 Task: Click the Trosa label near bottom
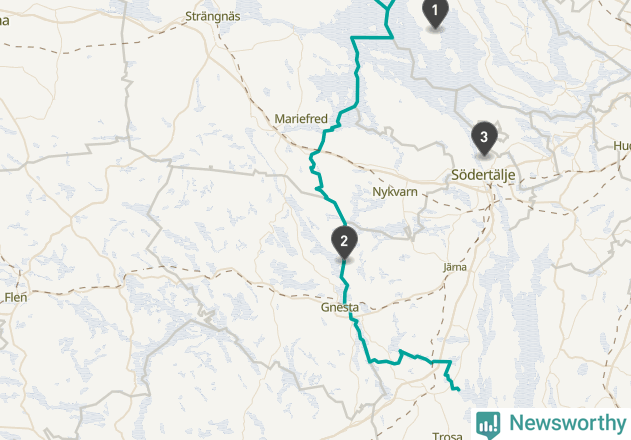pos(447,436)
